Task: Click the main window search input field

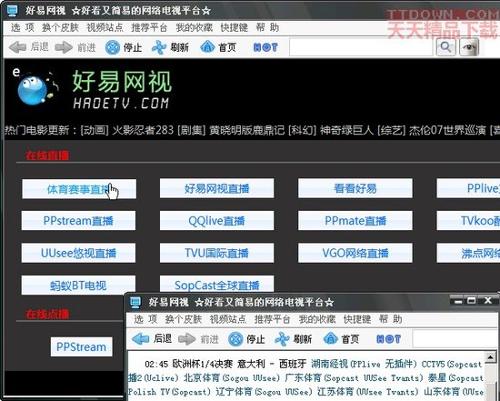Action: click(362, 47)
